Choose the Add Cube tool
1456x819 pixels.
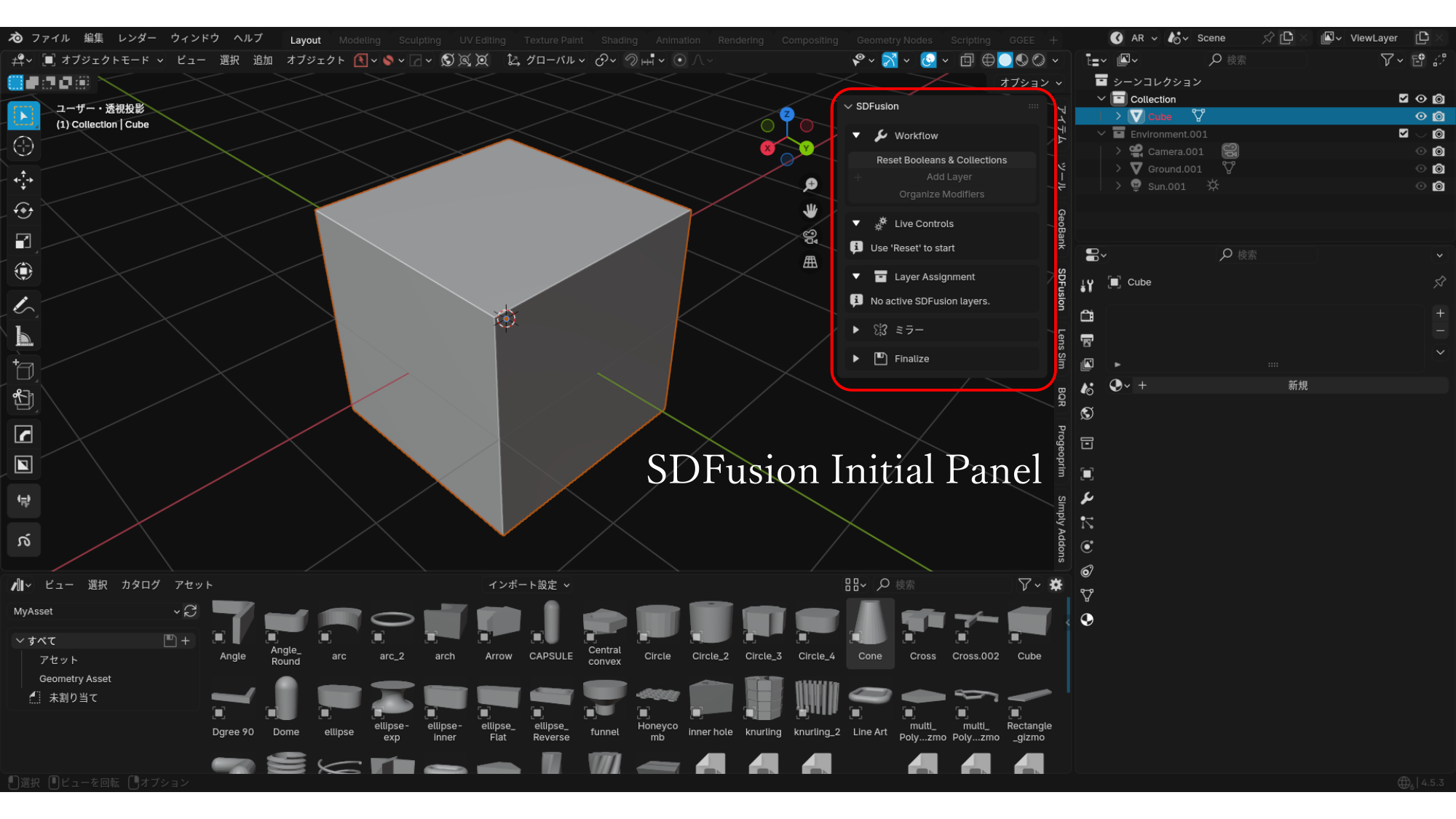23,370
